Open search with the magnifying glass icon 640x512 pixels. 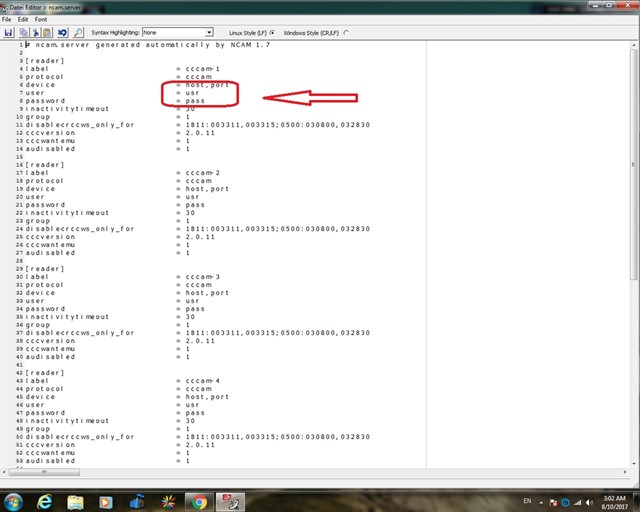point(79,33)
